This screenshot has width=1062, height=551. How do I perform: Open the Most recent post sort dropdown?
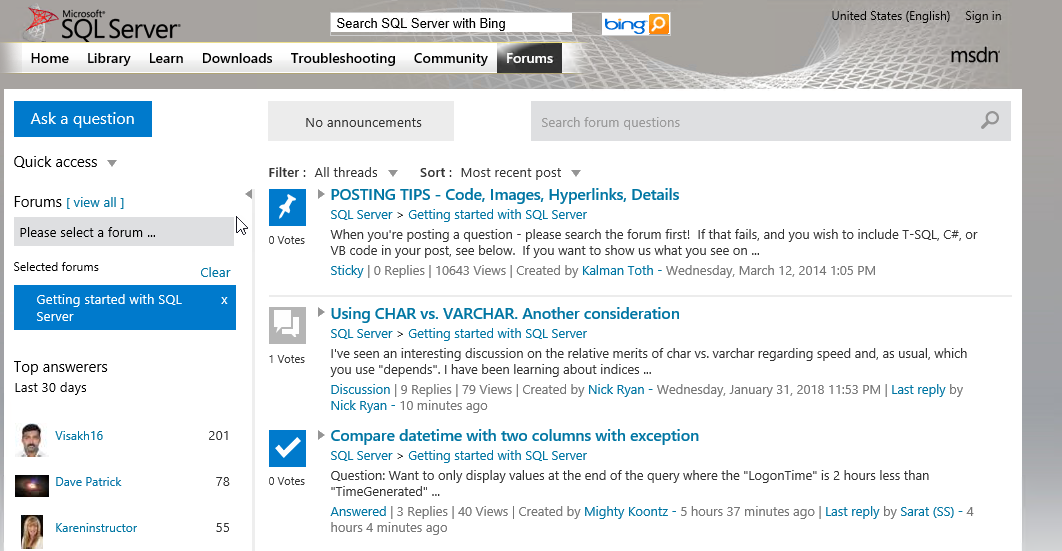point(576,173)
